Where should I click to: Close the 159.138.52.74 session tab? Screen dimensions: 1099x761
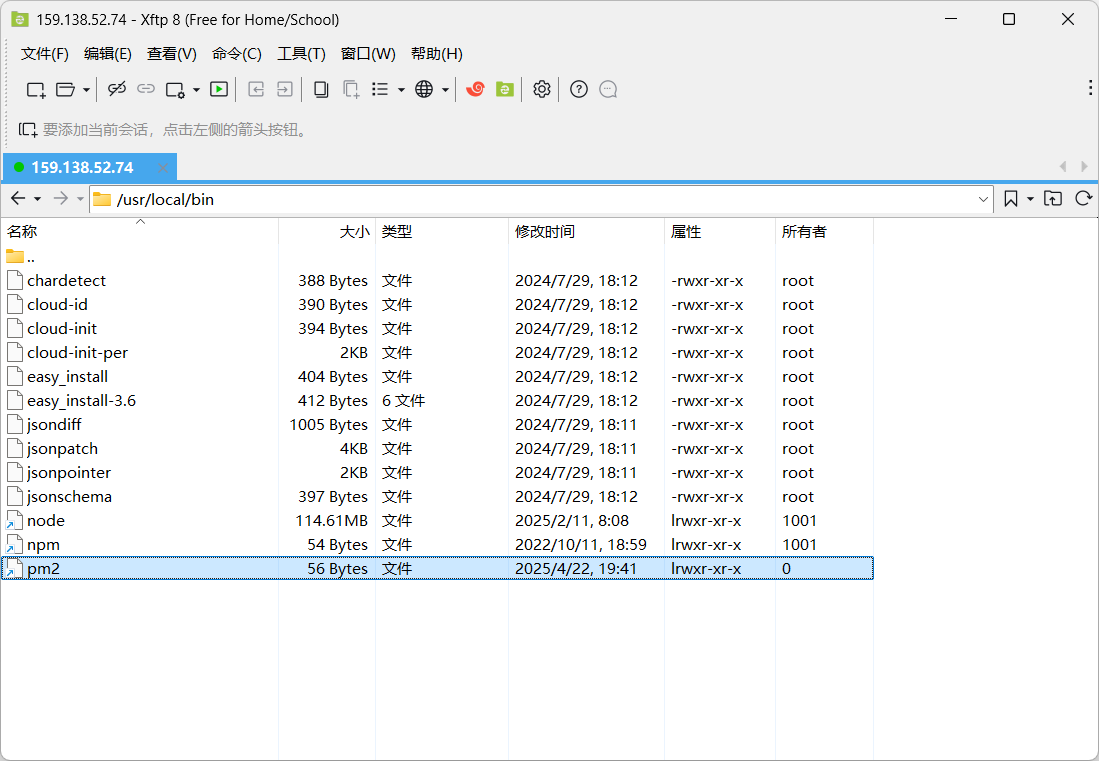[x=163, y=168]
